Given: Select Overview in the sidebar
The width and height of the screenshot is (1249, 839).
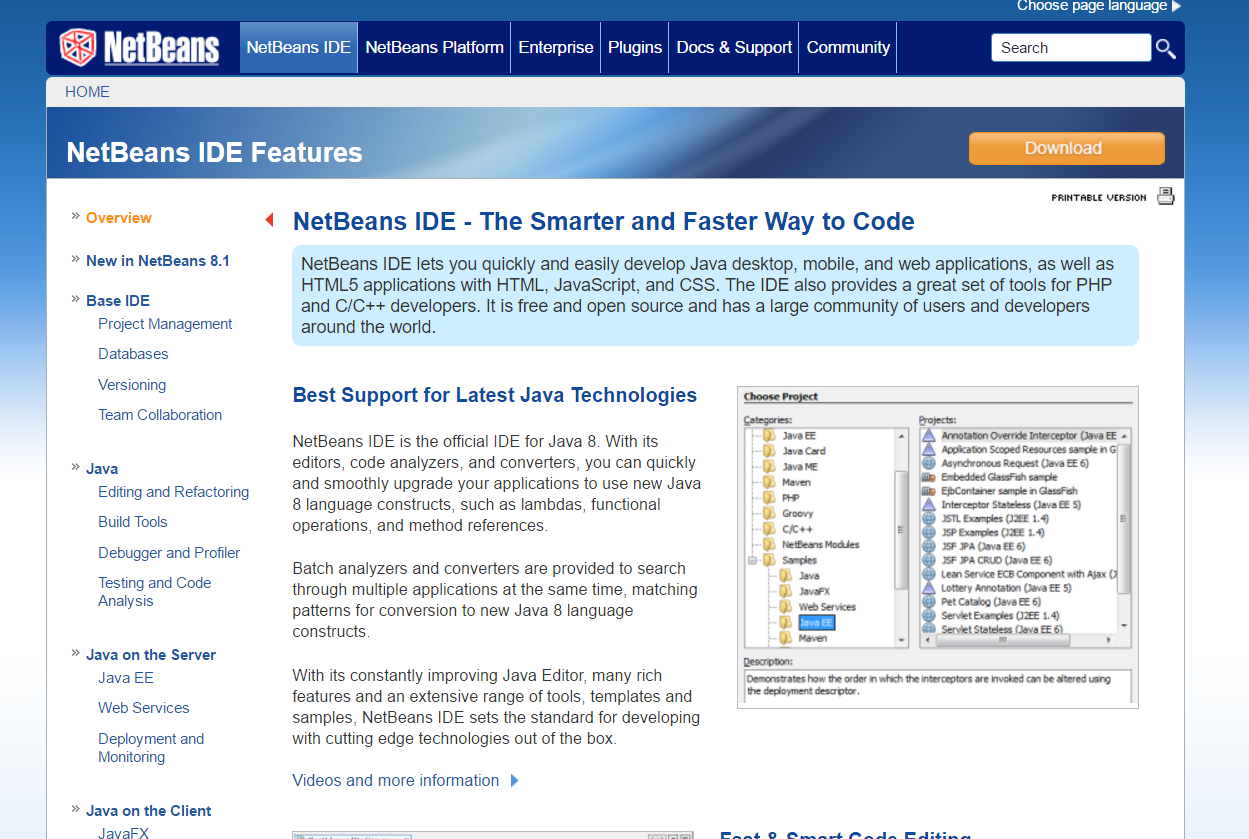Looking at the screenshot, I should click(119, 218).
